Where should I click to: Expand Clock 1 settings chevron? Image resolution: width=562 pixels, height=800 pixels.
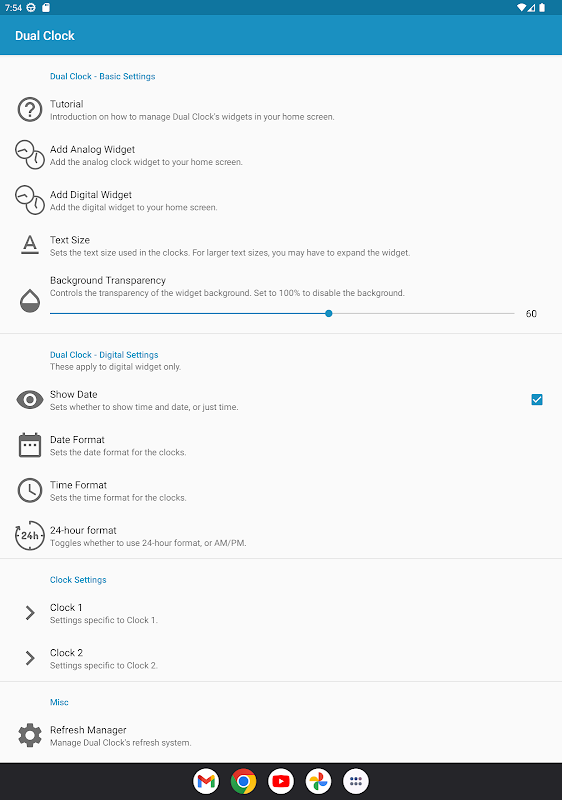pos(30,613)
